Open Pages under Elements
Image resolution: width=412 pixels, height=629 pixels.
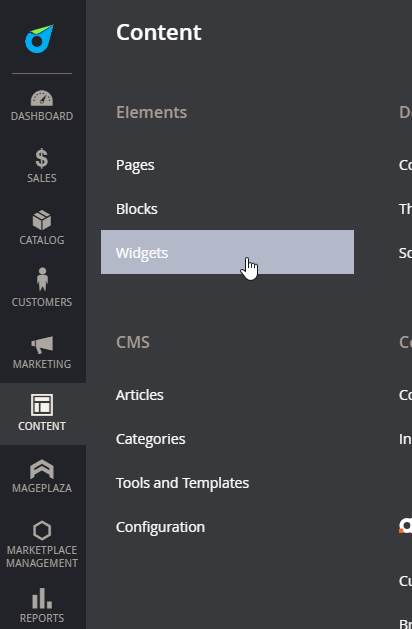(x=135, y=165)
